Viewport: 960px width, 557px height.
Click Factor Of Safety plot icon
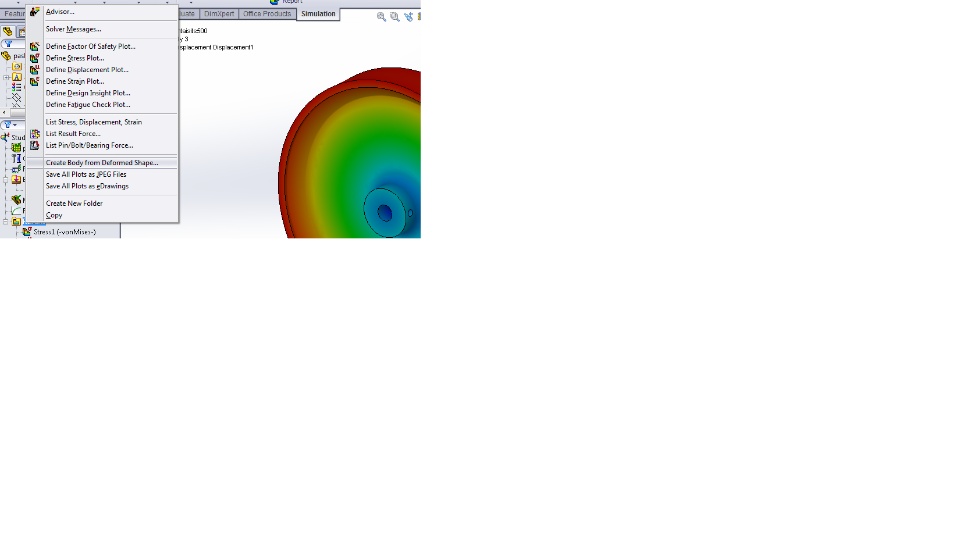pos(34,47)
